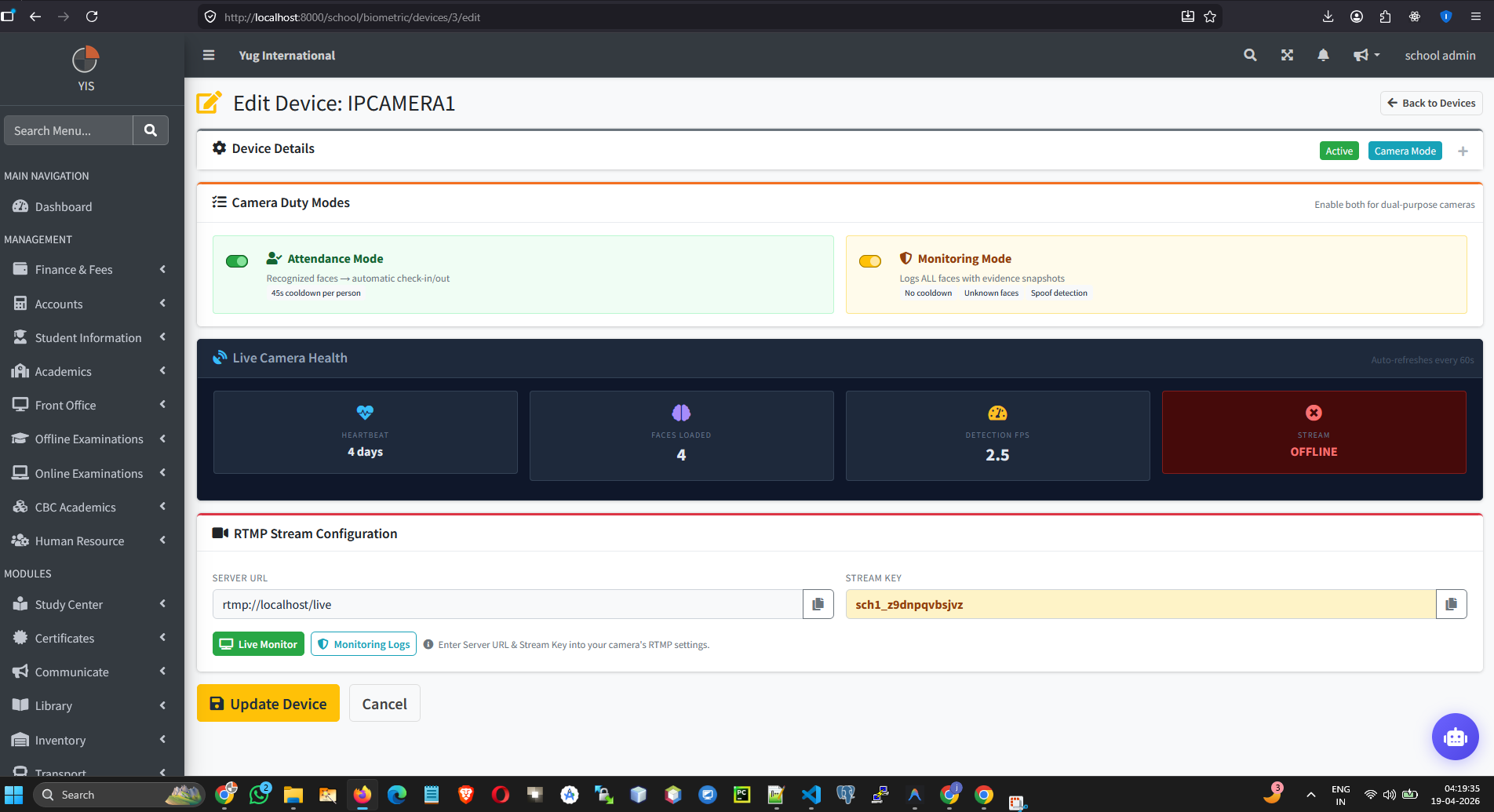Screen dimensions: 1494x812
Task: Click the Server URL input field
Action: point(507,604)
